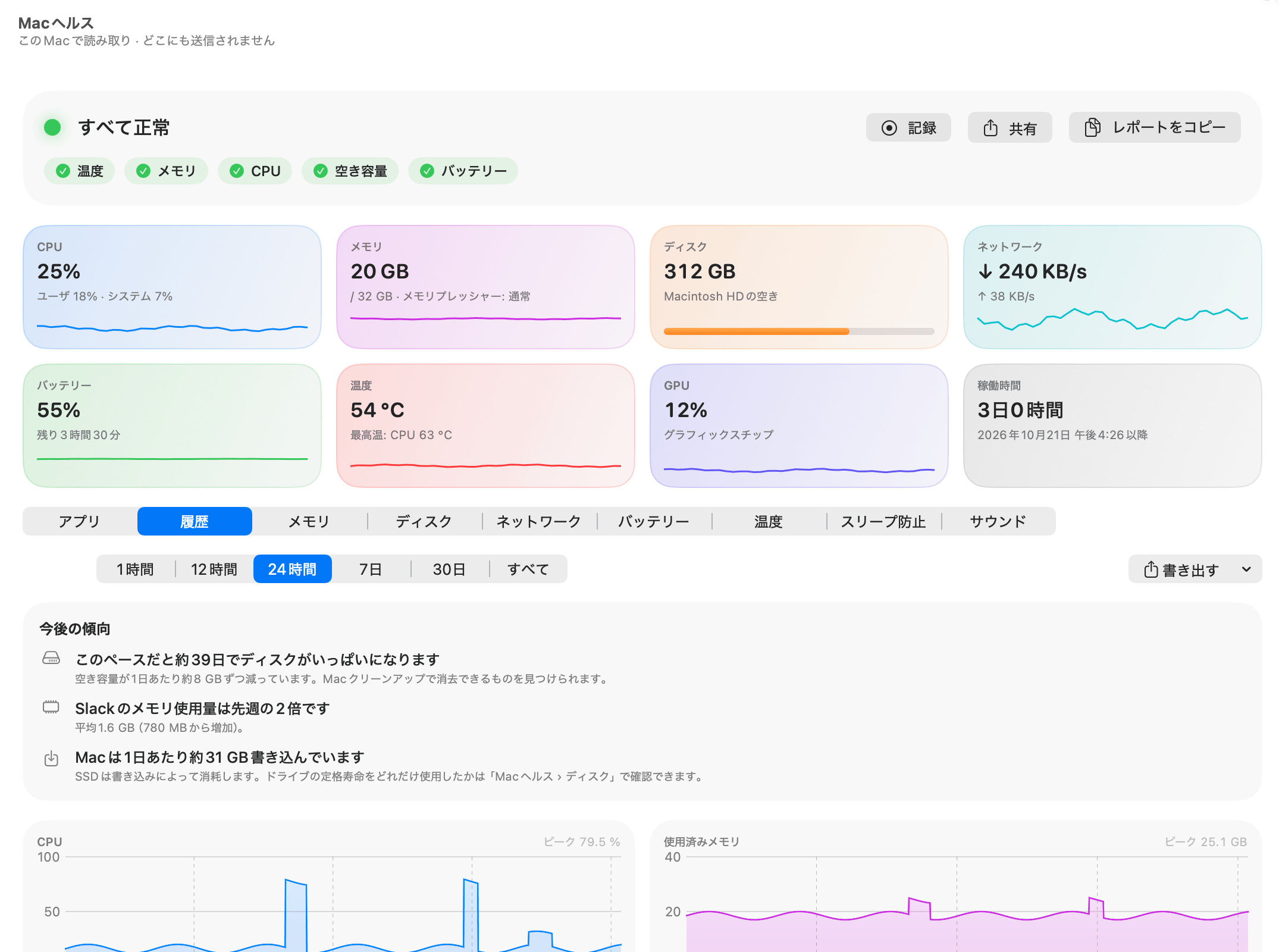
Task: Click the '残り3時間30分' text
Action: point(79,435)
